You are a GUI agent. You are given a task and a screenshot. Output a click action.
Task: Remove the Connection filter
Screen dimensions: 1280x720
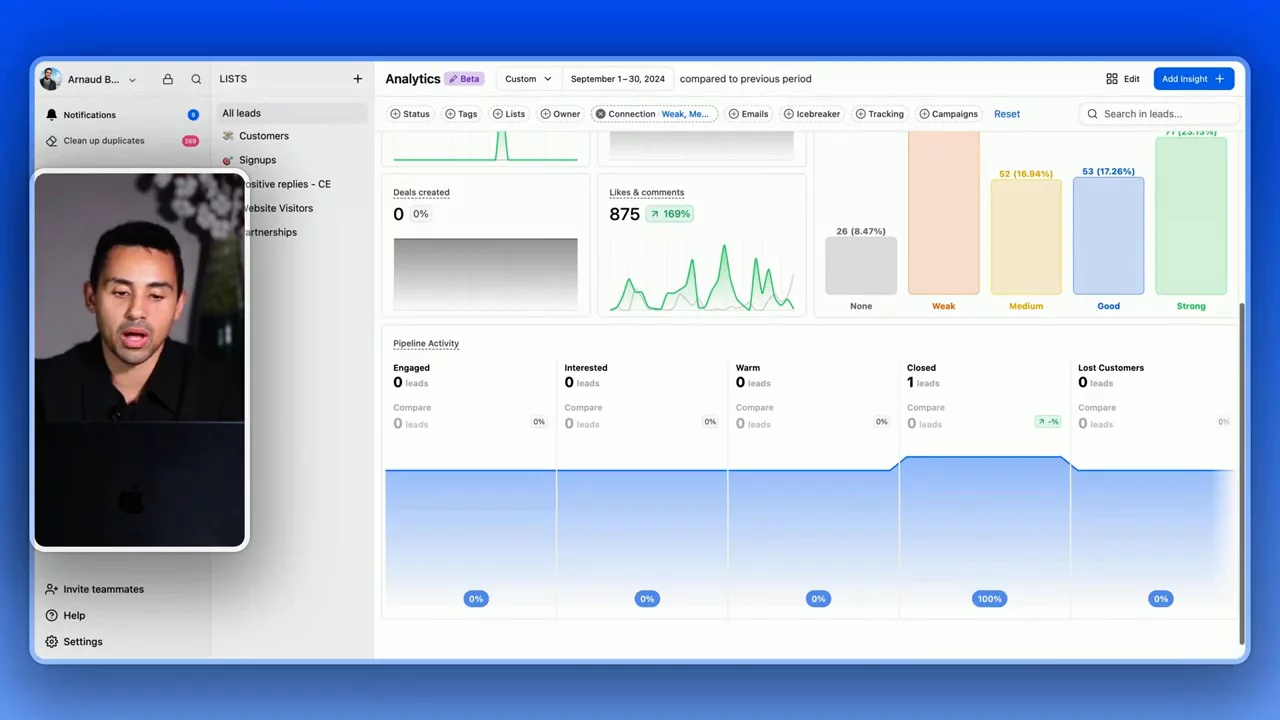click(x=601, y=114)
